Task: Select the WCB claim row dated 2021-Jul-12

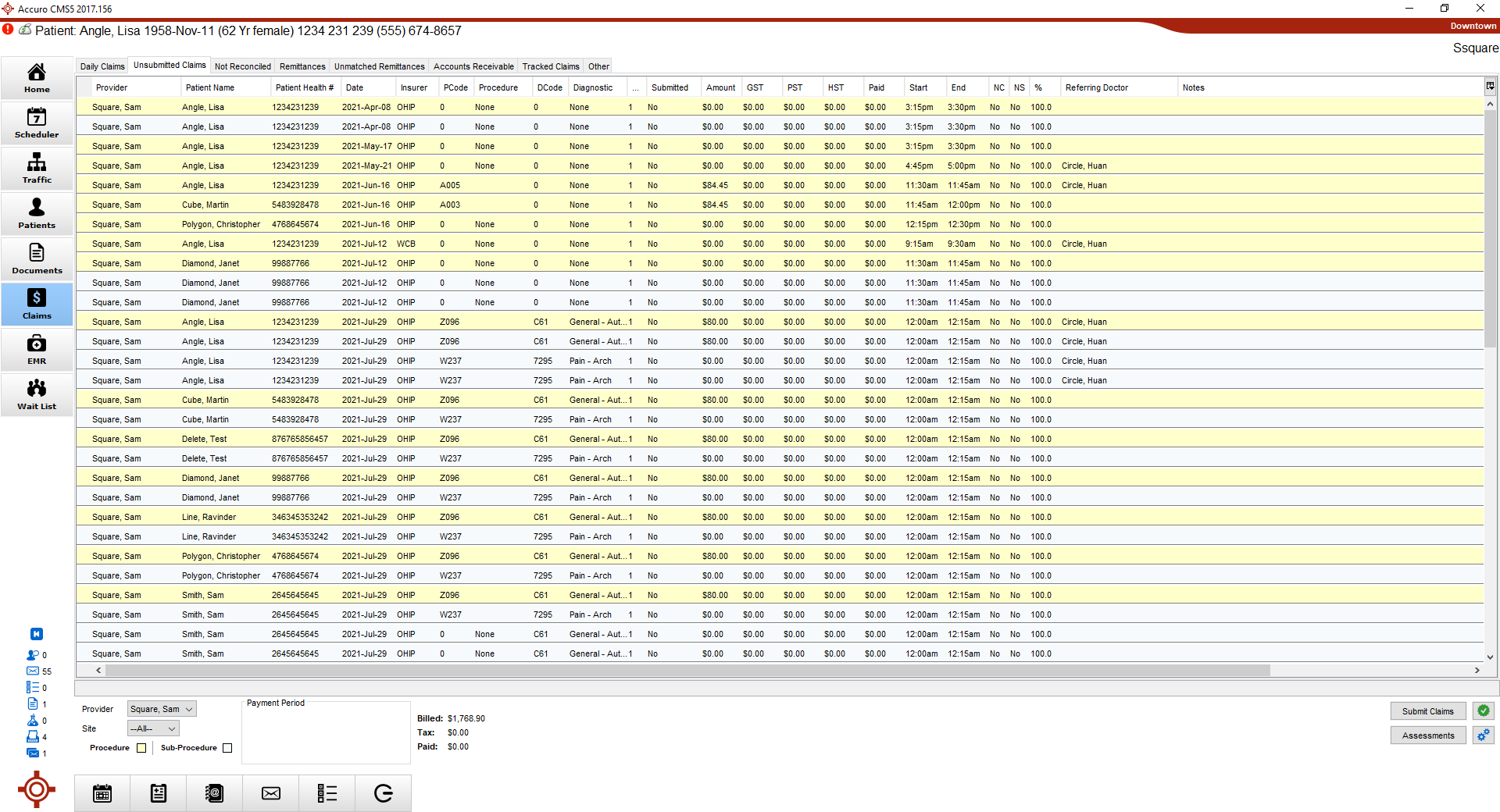Action: (x=780, y=244)
